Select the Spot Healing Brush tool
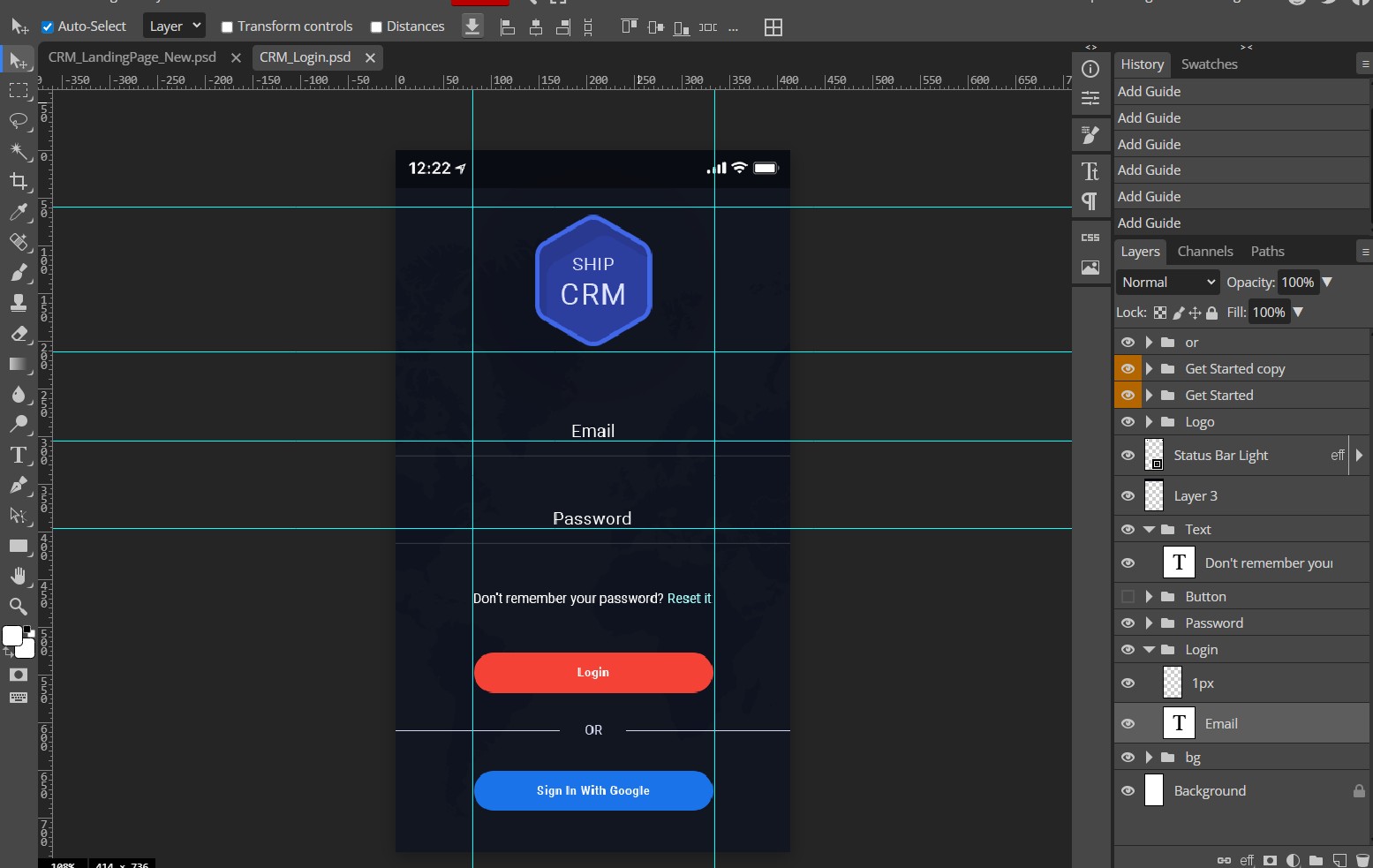 (x=19, y=242)
